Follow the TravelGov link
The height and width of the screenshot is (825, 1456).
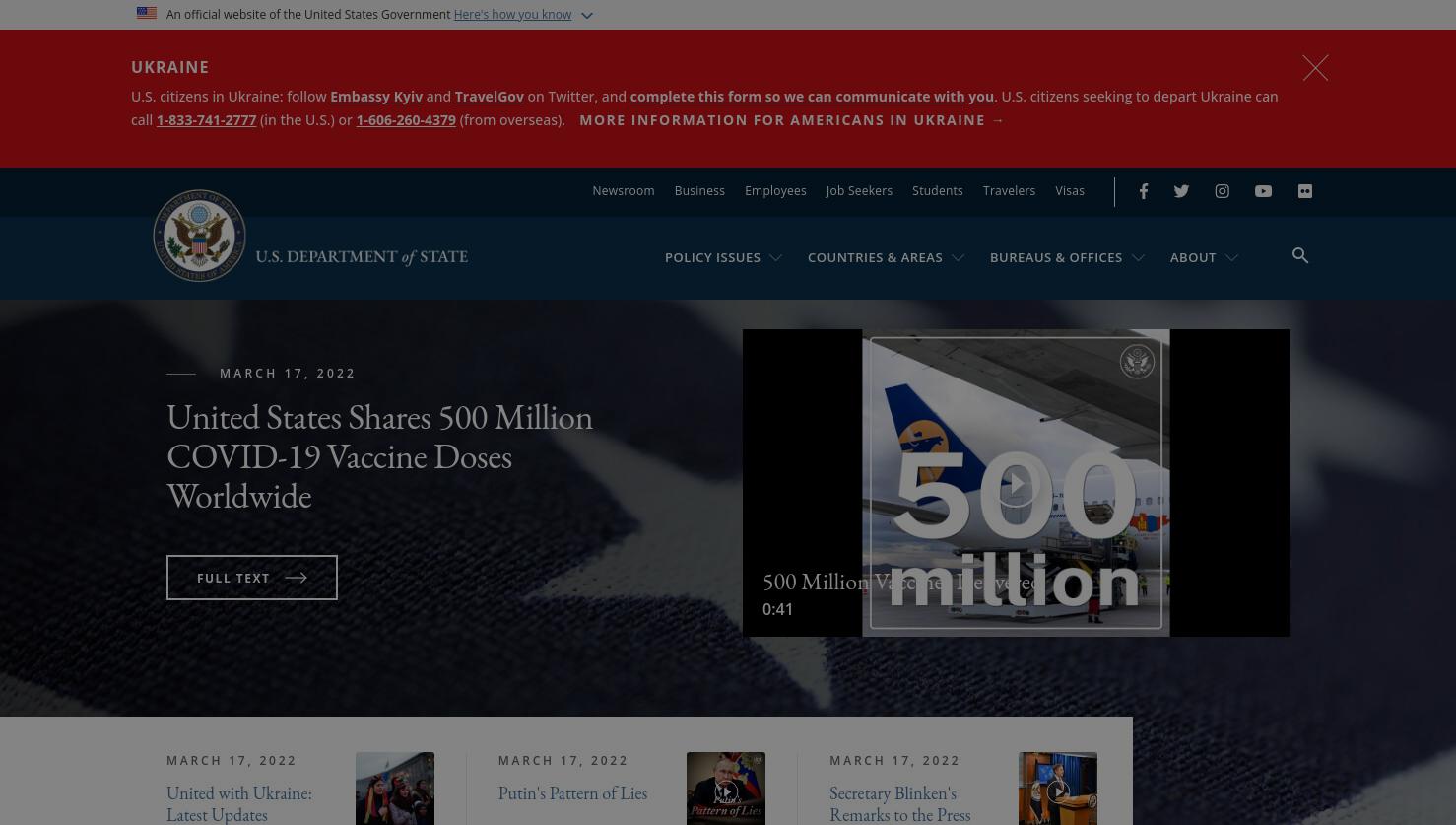pos(489,97)
